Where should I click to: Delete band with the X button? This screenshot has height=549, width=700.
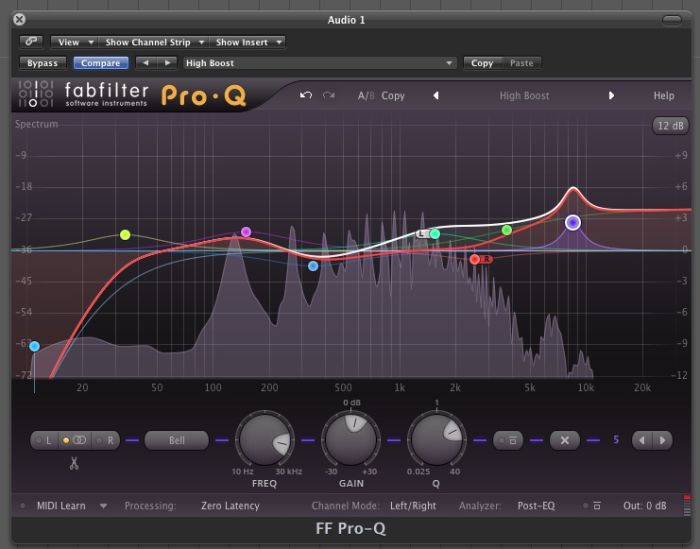pyautogui.click(x=565, y=440)
